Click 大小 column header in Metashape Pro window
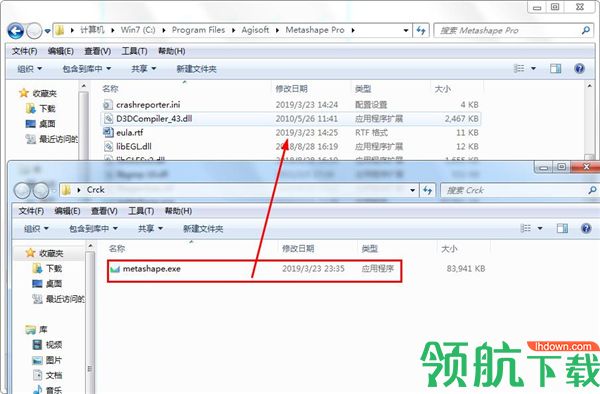The width and height of the screenshot is (600, 394). pos(443,89)
